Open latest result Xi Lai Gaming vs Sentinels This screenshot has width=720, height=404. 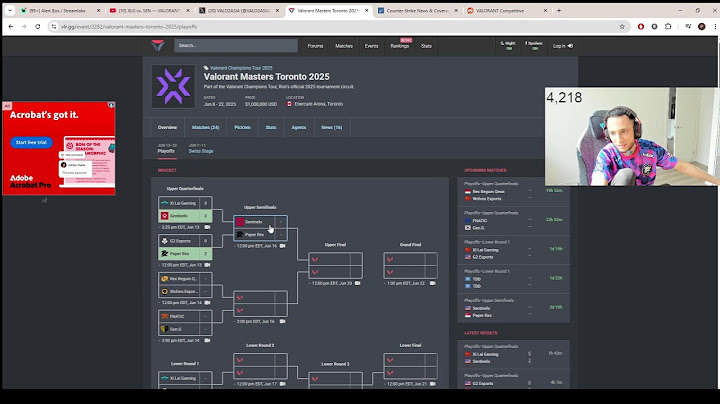tap(513, 354)
